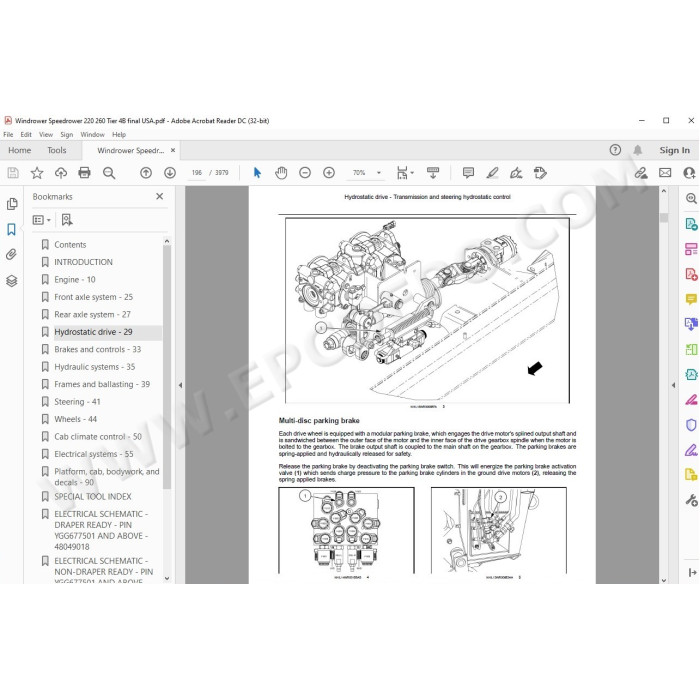Go to Steering - 41 bookmark
The width and height of the screenshot is (700, 700).
point(77,402)
